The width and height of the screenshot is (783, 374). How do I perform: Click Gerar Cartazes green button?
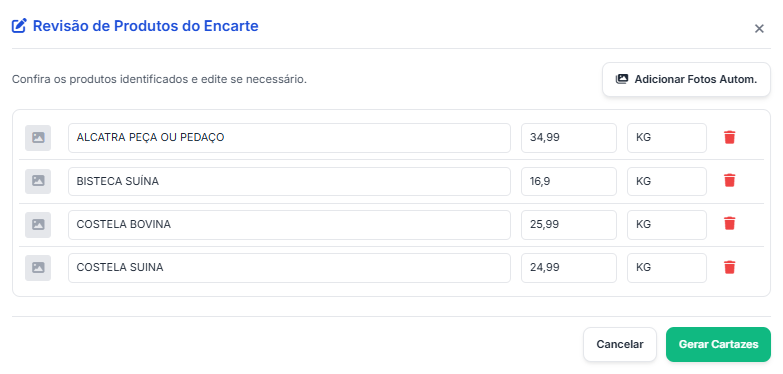pos(718,344)
